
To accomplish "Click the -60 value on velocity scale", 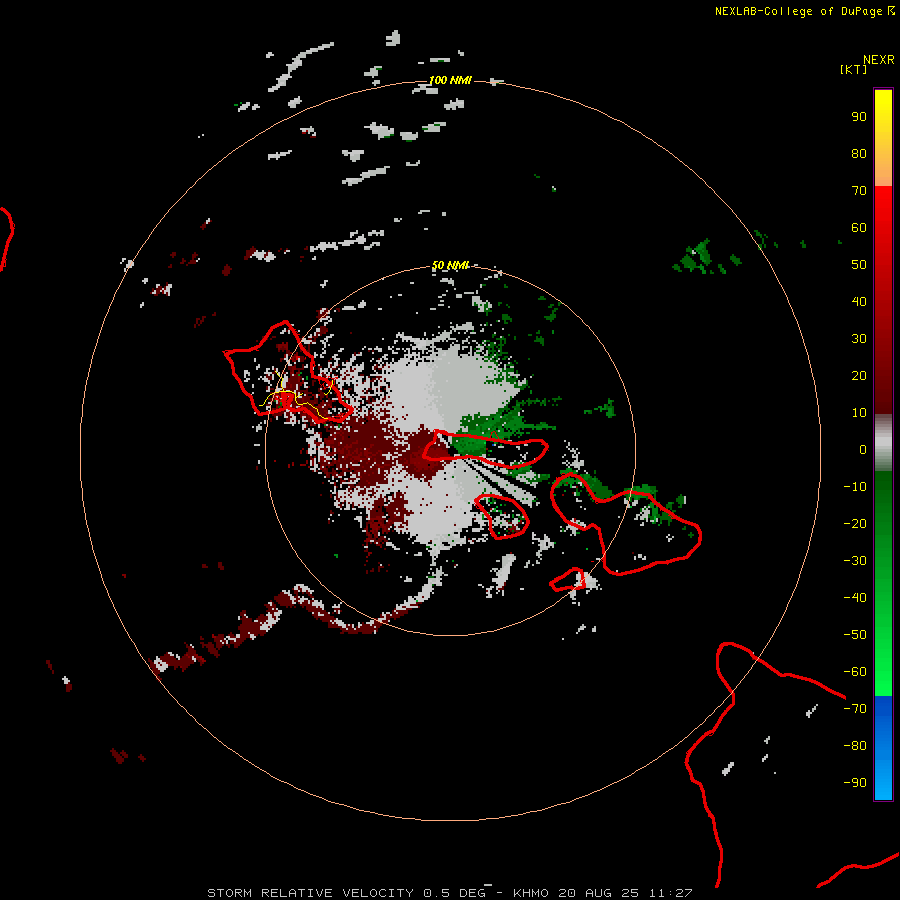I will [855, 672].
